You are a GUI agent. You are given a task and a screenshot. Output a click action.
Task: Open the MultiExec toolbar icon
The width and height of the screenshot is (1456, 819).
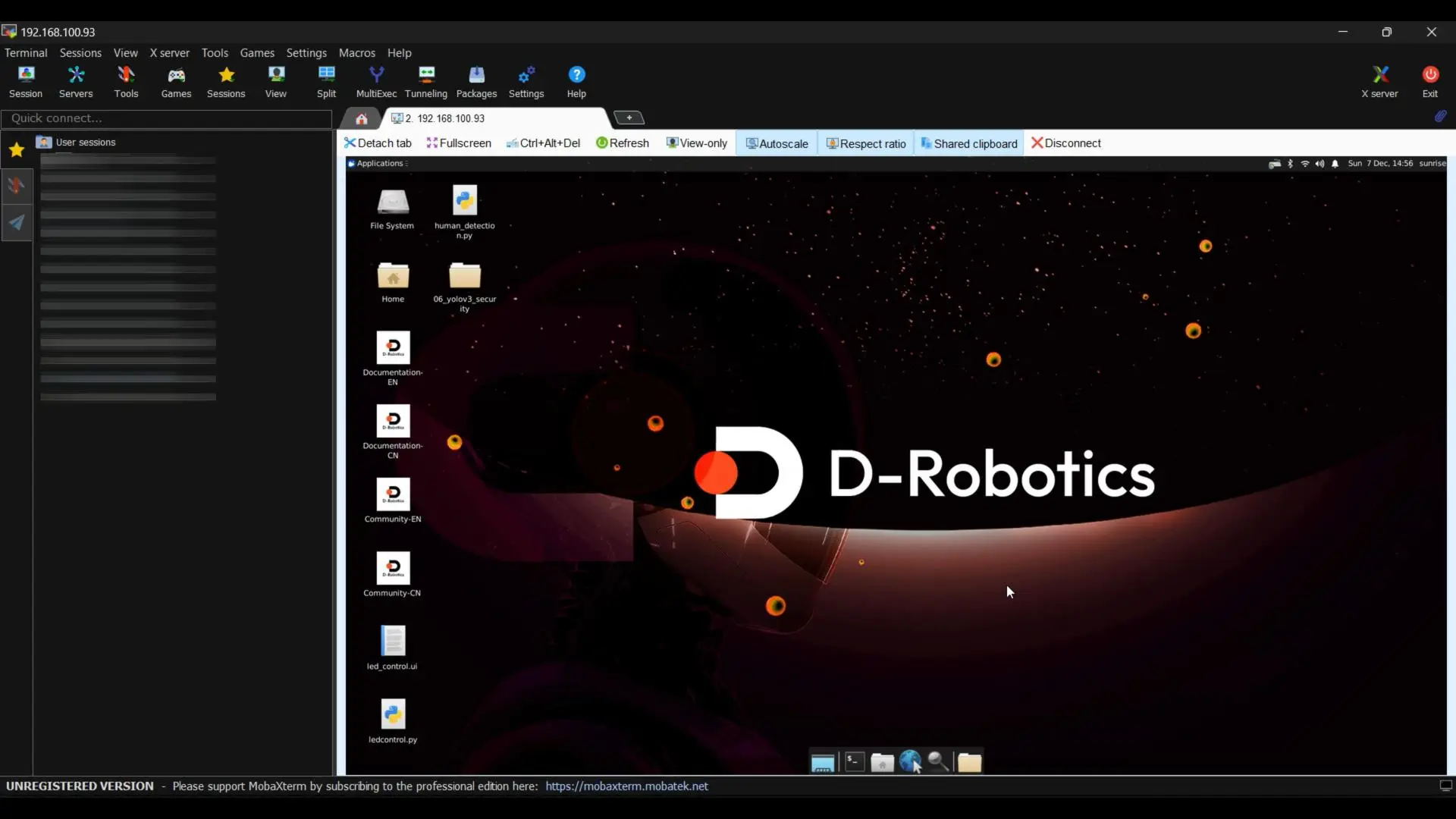coord(376,81)
